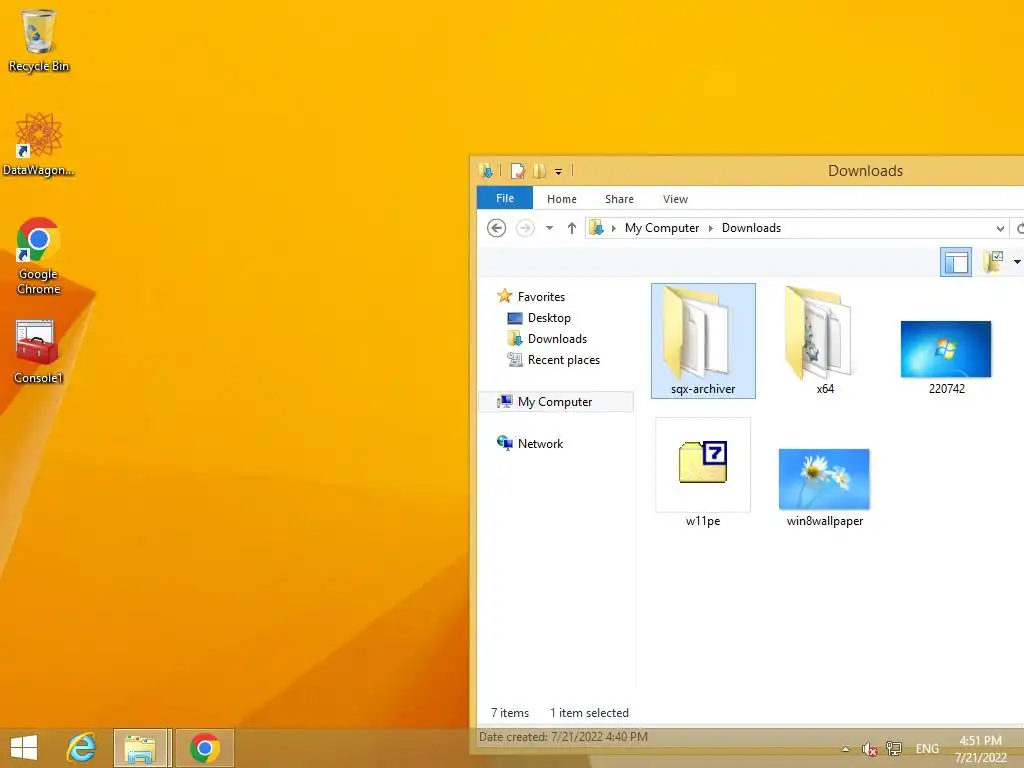Click the Downloads window system icon

[x=487, y=171]
